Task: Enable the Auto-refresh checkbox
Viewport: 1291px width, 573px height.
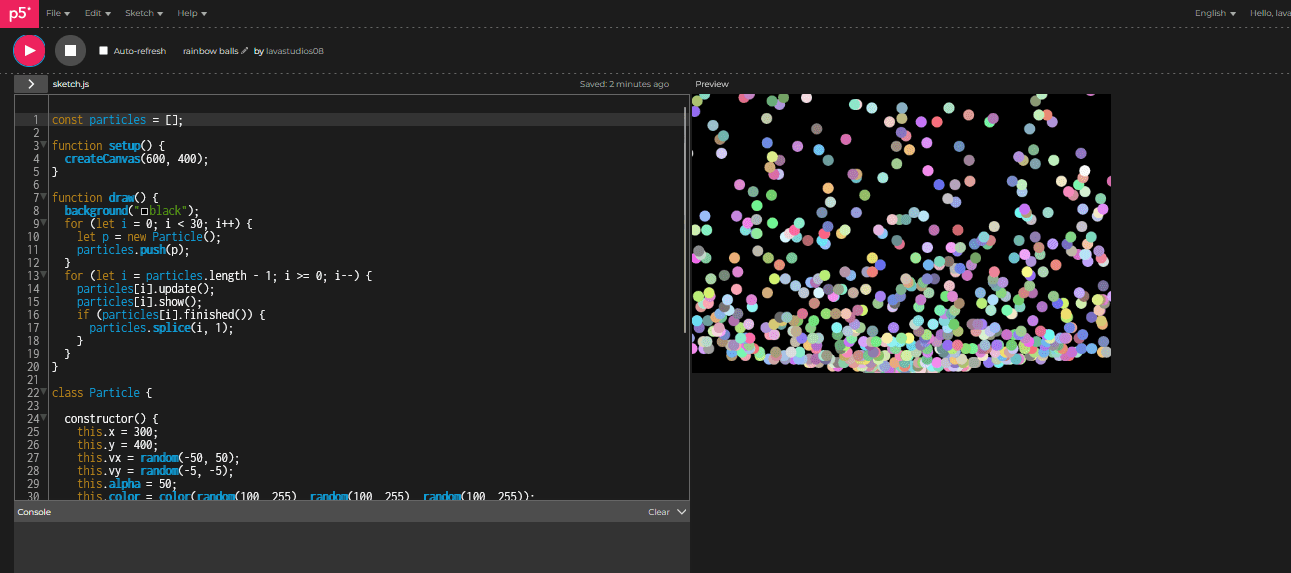Action: tap(103, 51)
